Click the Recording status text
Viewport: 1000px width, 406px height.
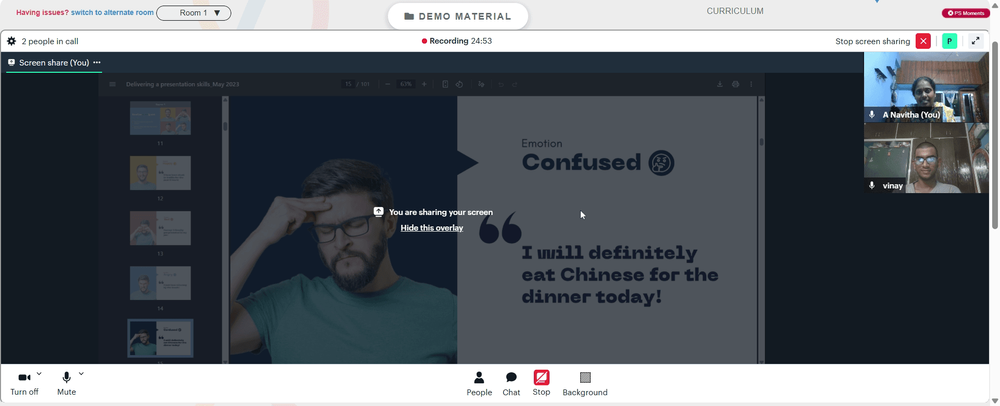tap(457, 41)
